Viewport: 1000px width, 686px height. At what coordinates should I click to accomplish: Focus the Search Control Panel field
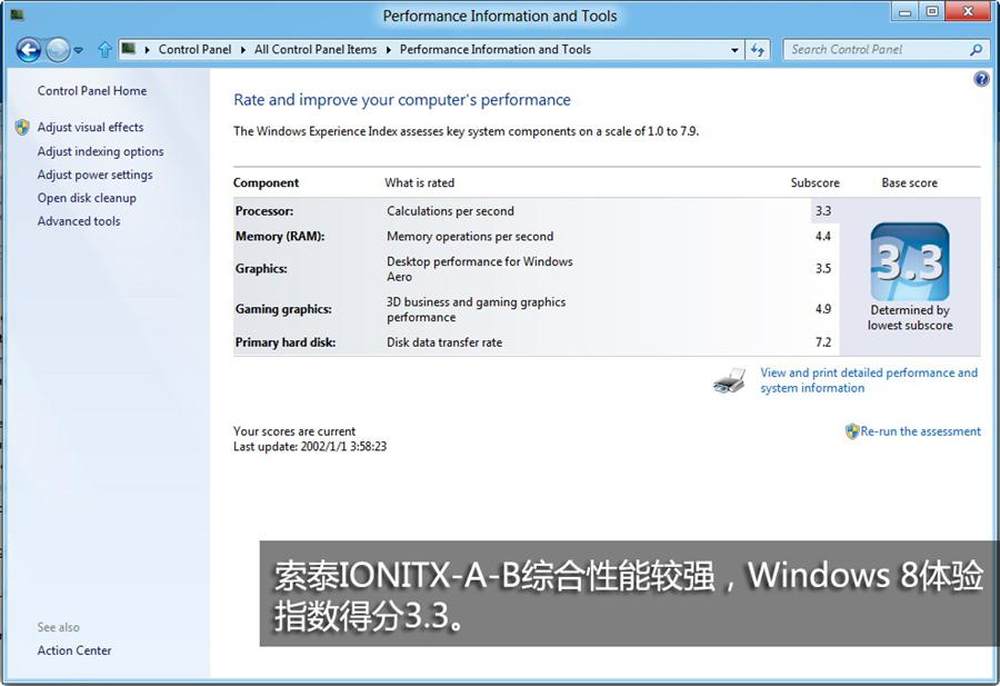(x=875, y=49)
